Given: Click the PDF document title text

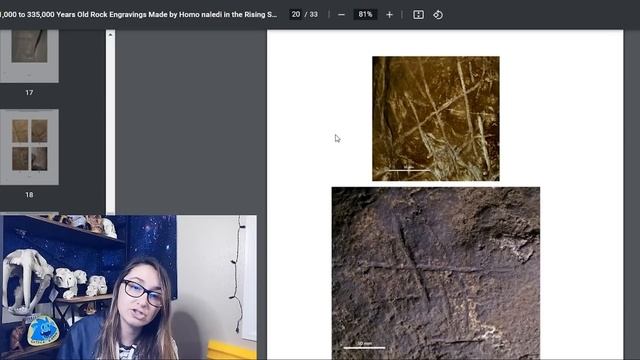Looking at the screenshot, I should 139,14.
